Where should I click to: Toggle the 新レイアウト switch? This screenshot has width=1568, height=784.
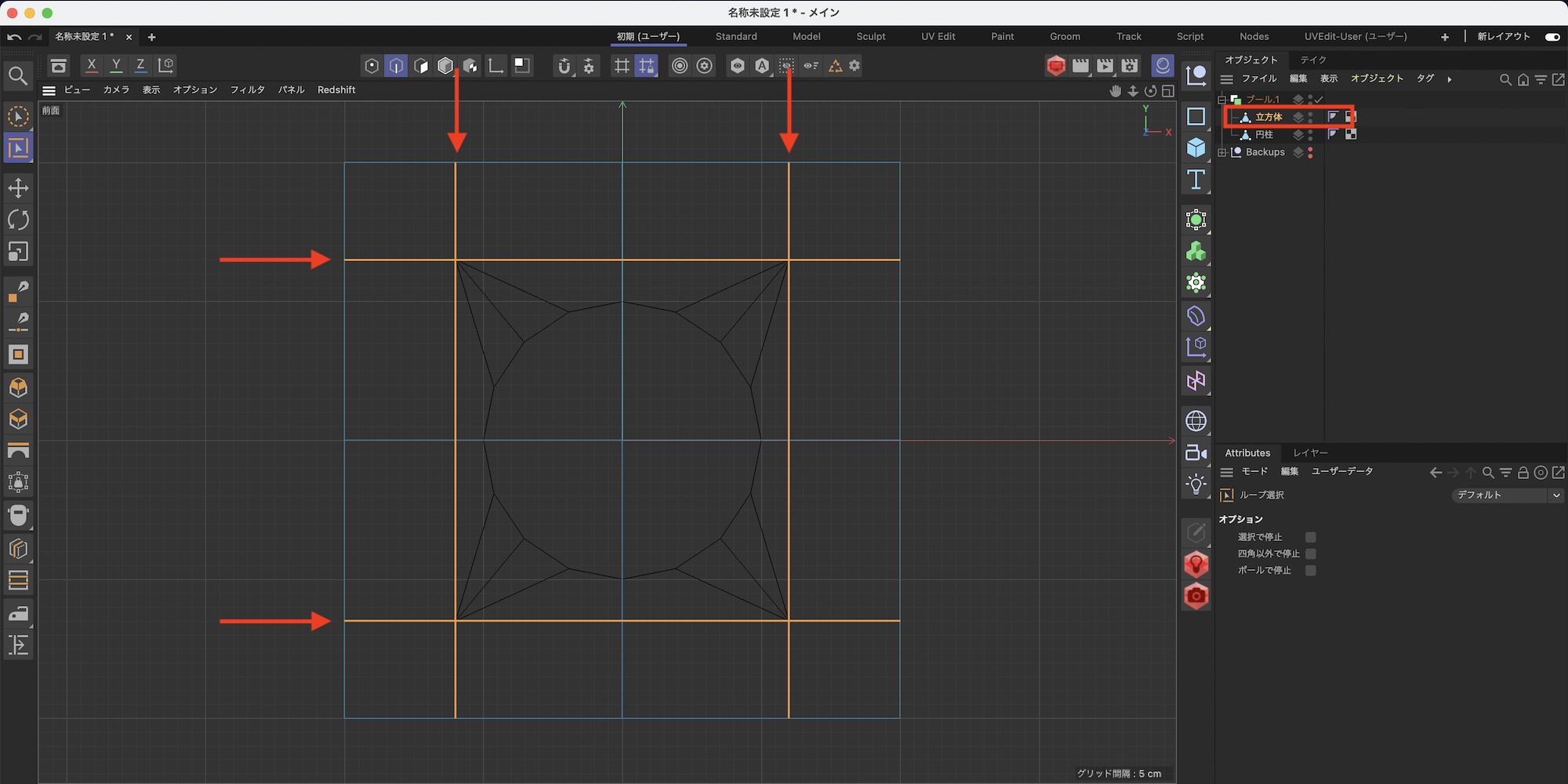pos(1552,37)
